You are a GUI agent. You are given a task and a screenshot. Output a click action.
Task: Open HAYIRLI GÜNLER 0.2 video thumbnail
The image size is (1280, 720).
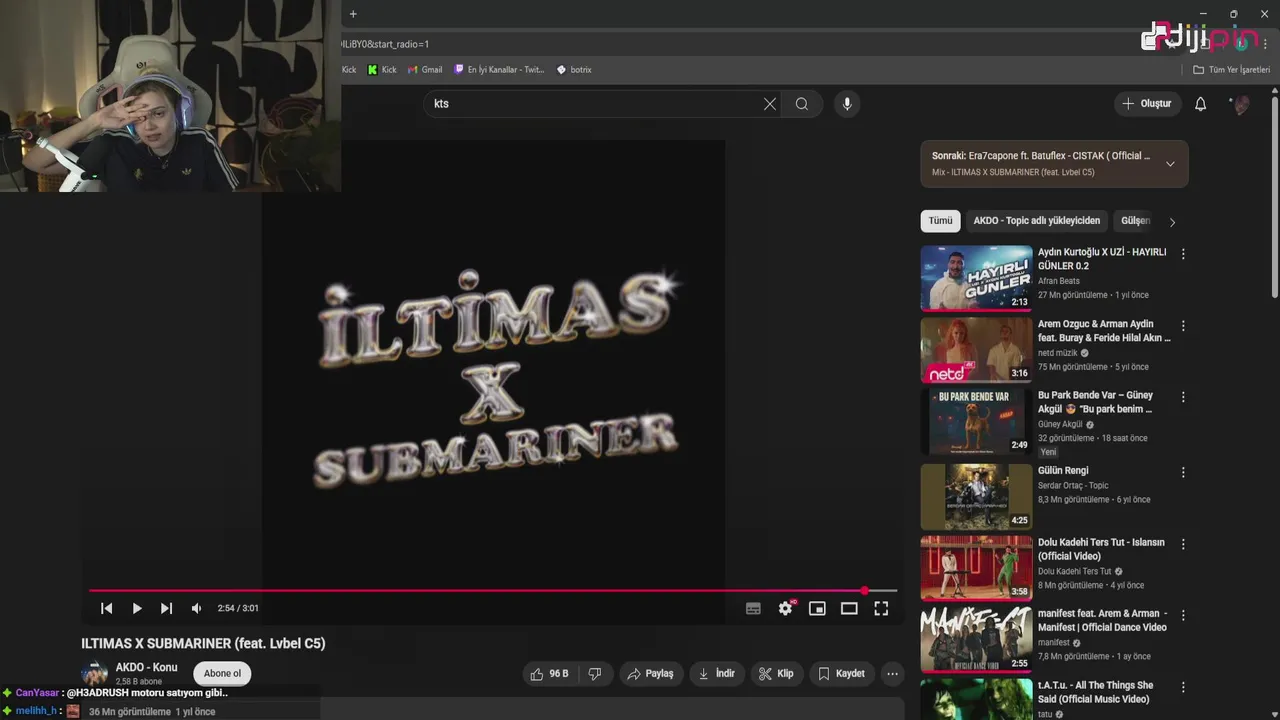pos(976,278)
